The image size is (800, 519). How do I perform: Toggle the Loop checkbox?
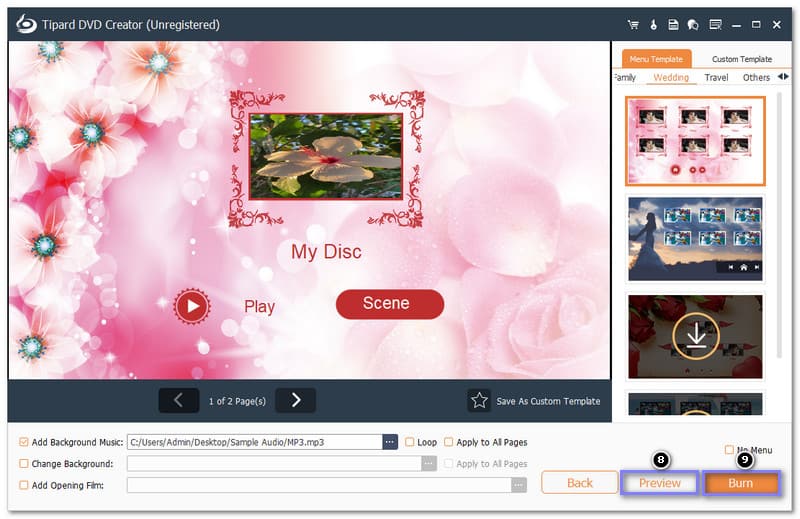pyautogui.click(x=409, y=442)
